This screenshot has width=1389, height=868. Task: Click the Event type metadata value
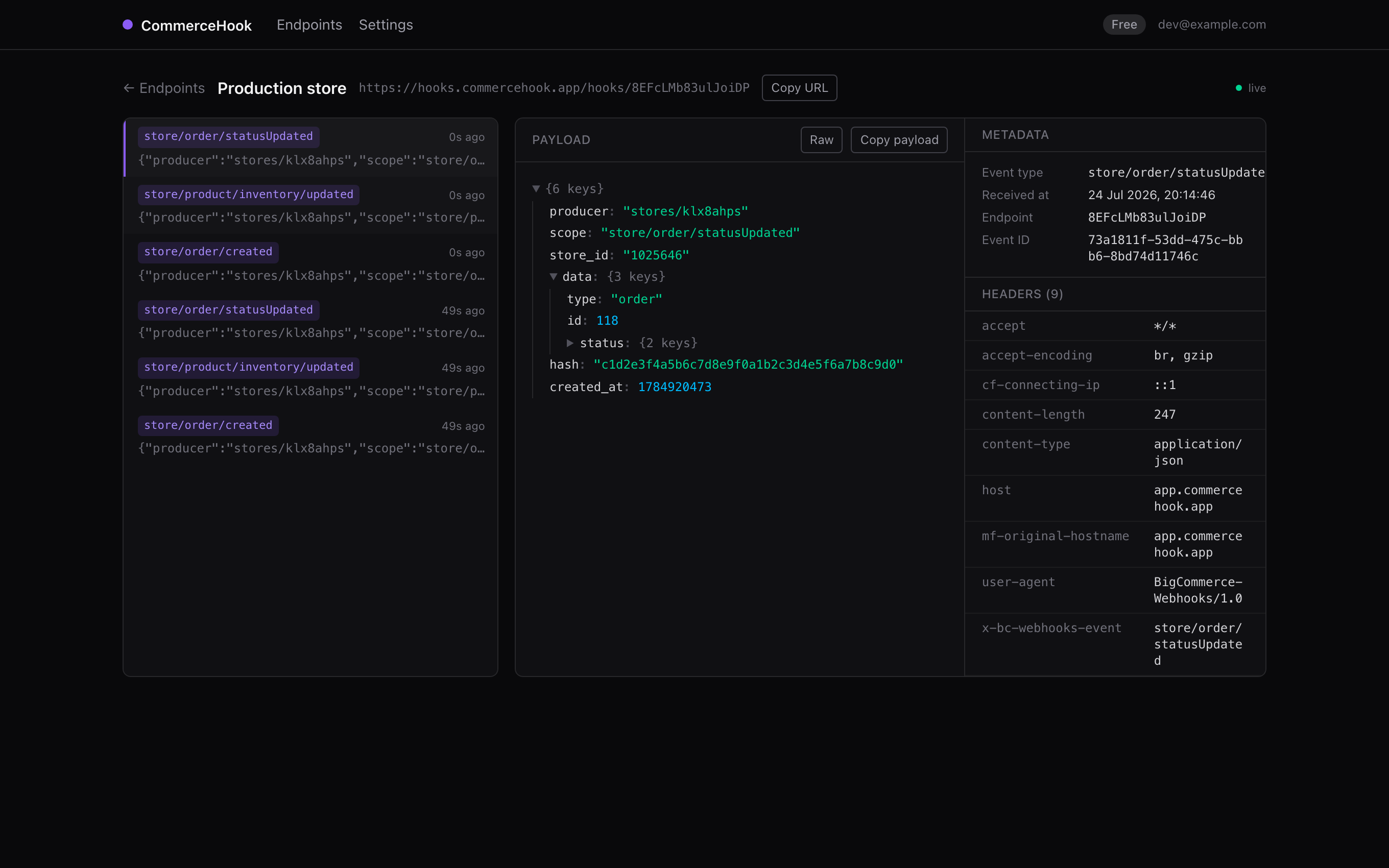click(x=1176, y=173)
